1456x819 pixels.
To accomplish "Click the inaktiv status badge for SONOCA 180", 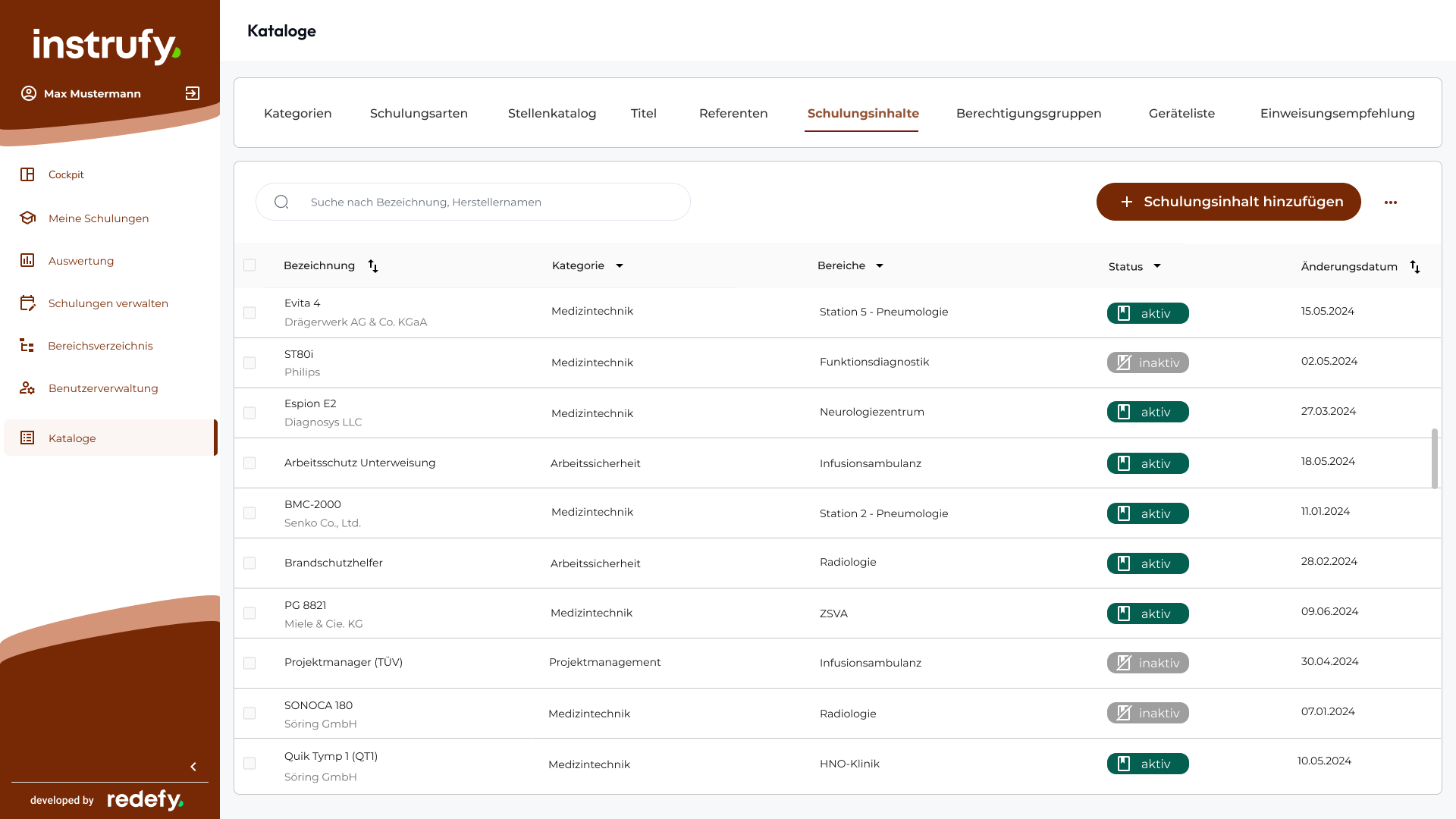I will click(1147, 713).
